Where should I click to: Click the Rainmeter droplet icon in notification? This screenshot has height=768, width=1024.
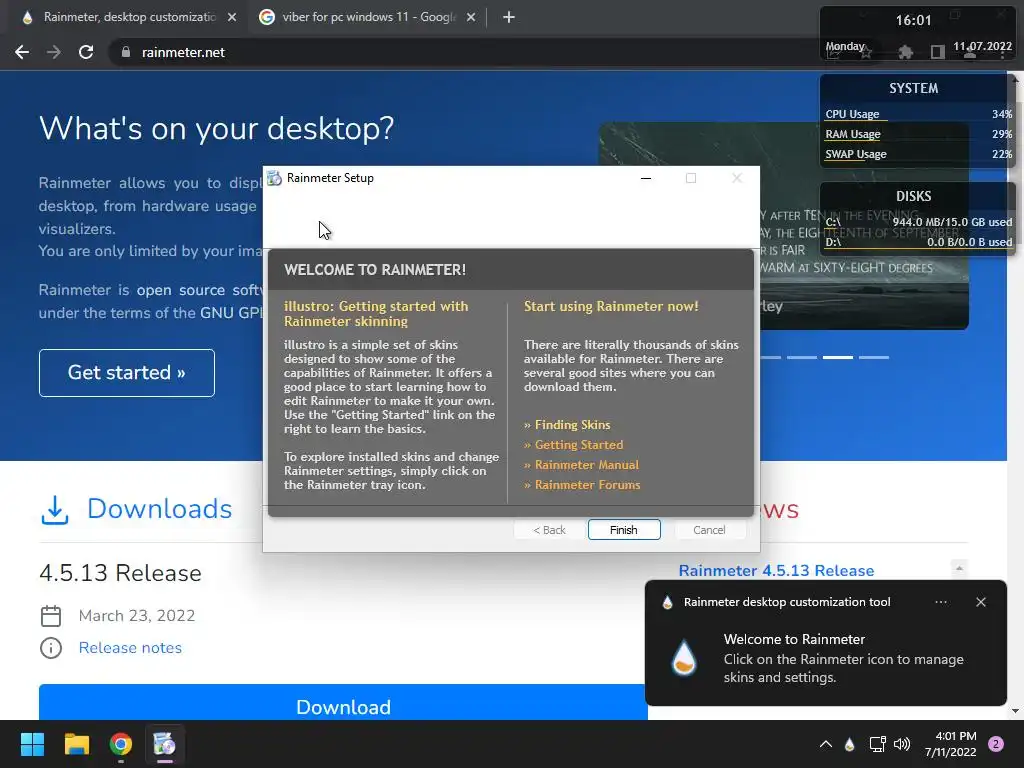[684, 658]
